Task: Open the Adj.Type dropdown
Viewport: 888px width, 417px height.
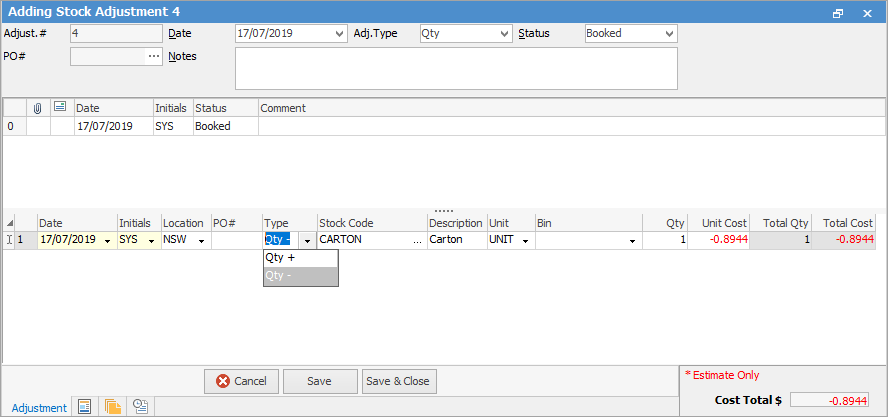Action: tap(505, 33)
